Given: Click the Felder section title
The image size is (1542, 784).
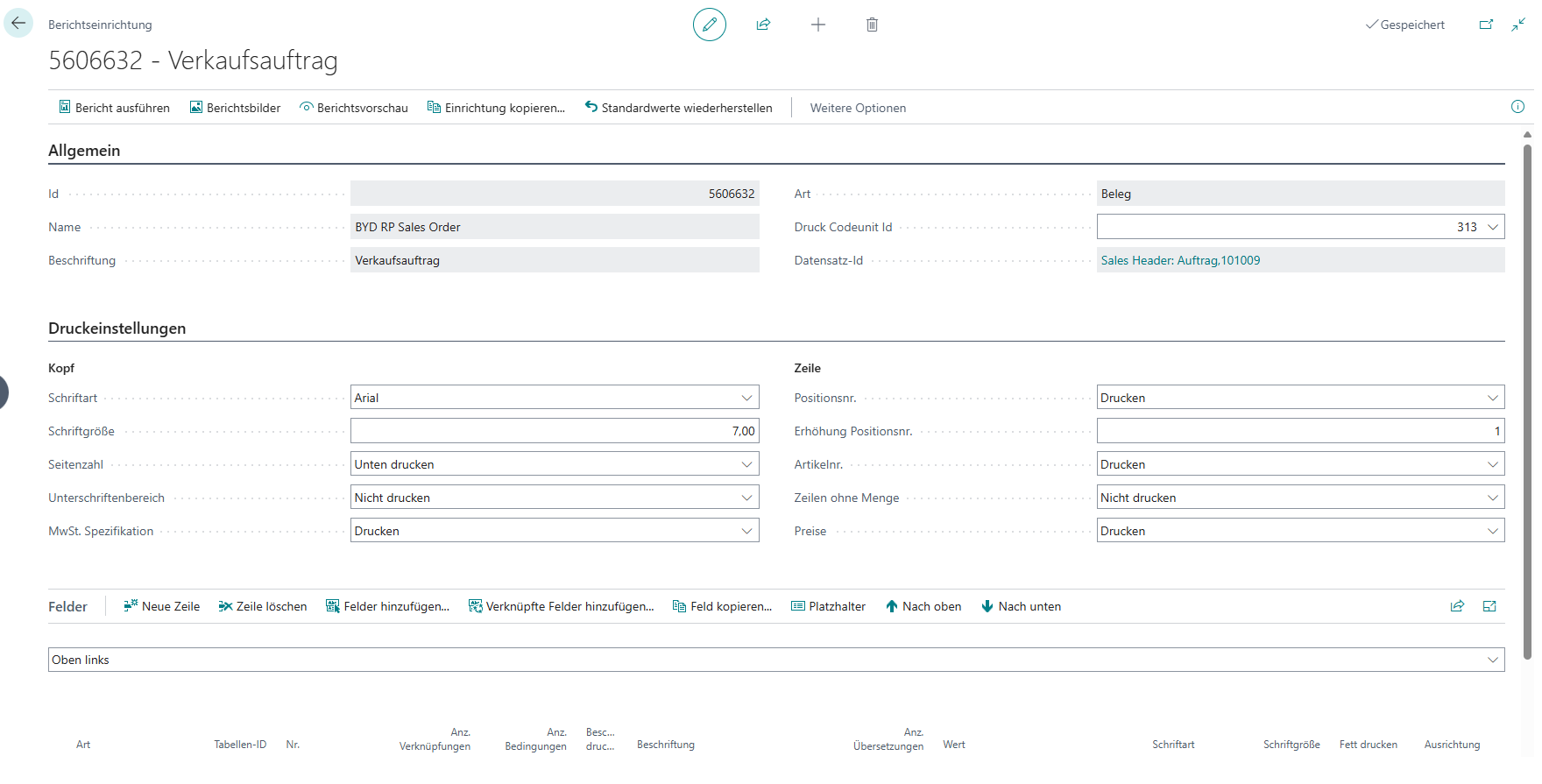Looking at the screenshot, I should tap(67, 606).
